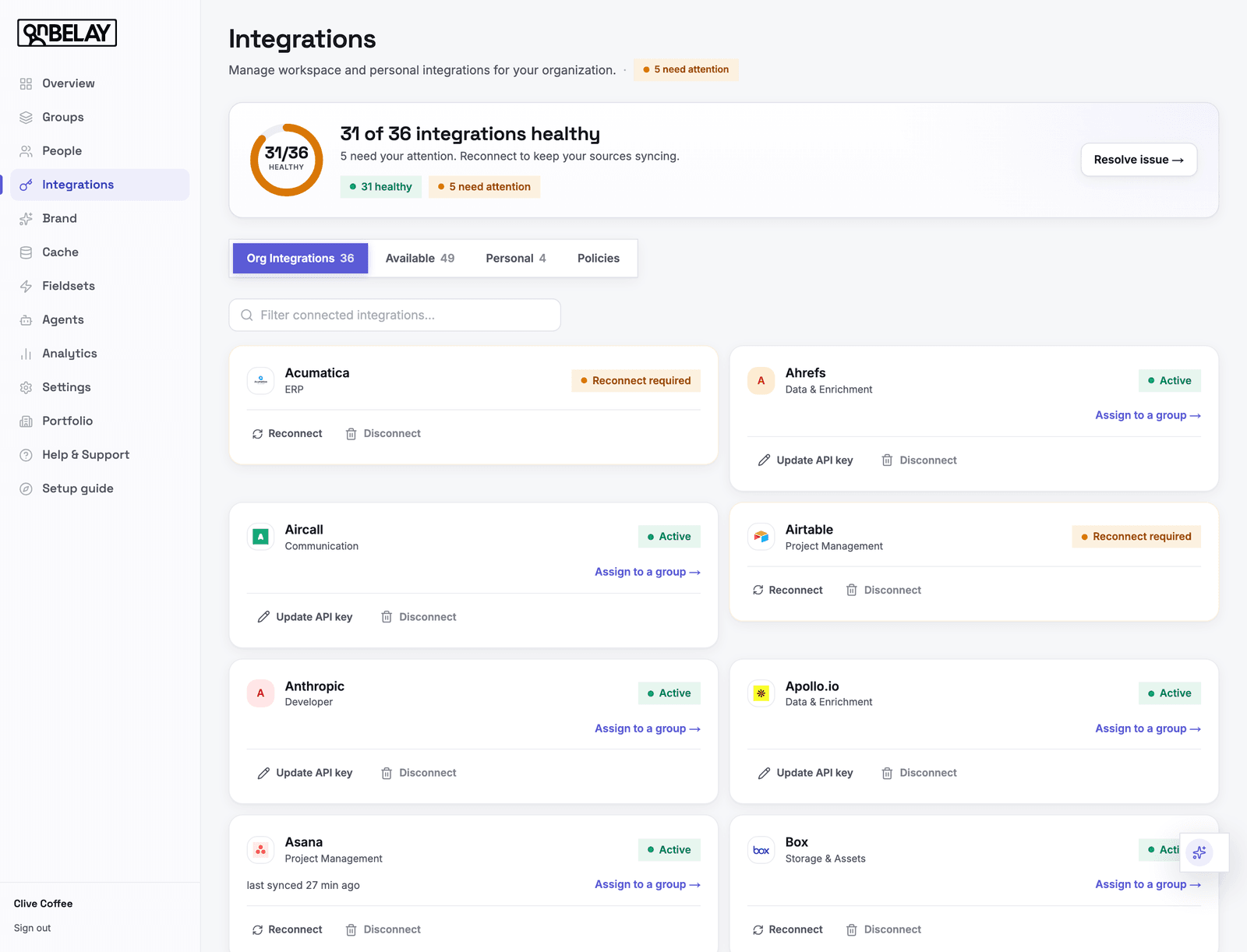1247x952 pixels.
Task: Assign Asana to a group
Action: 648,884
